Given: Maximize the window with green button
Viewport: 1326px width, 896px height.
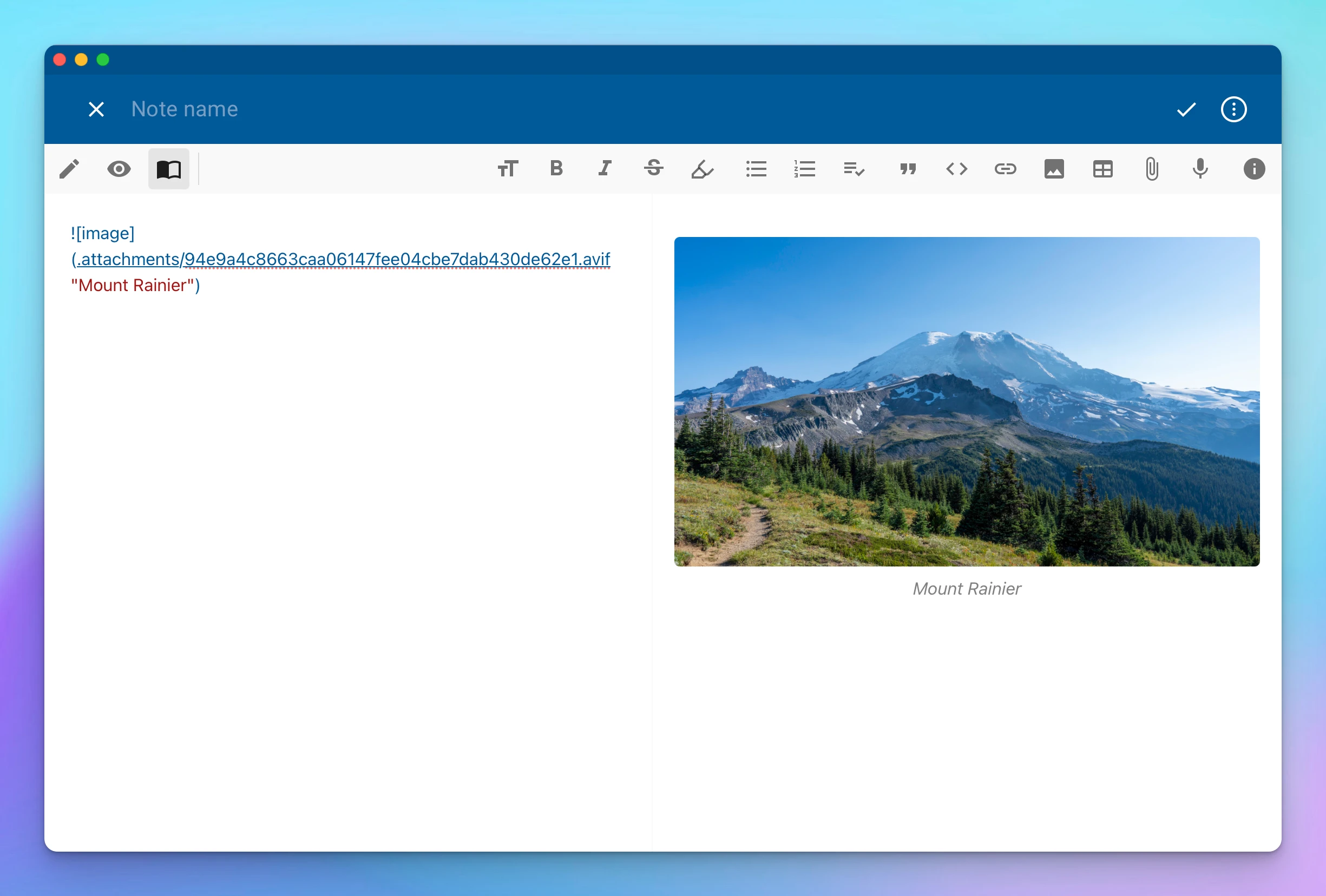Looking at the screenshot, I should [x=103, y=60].
